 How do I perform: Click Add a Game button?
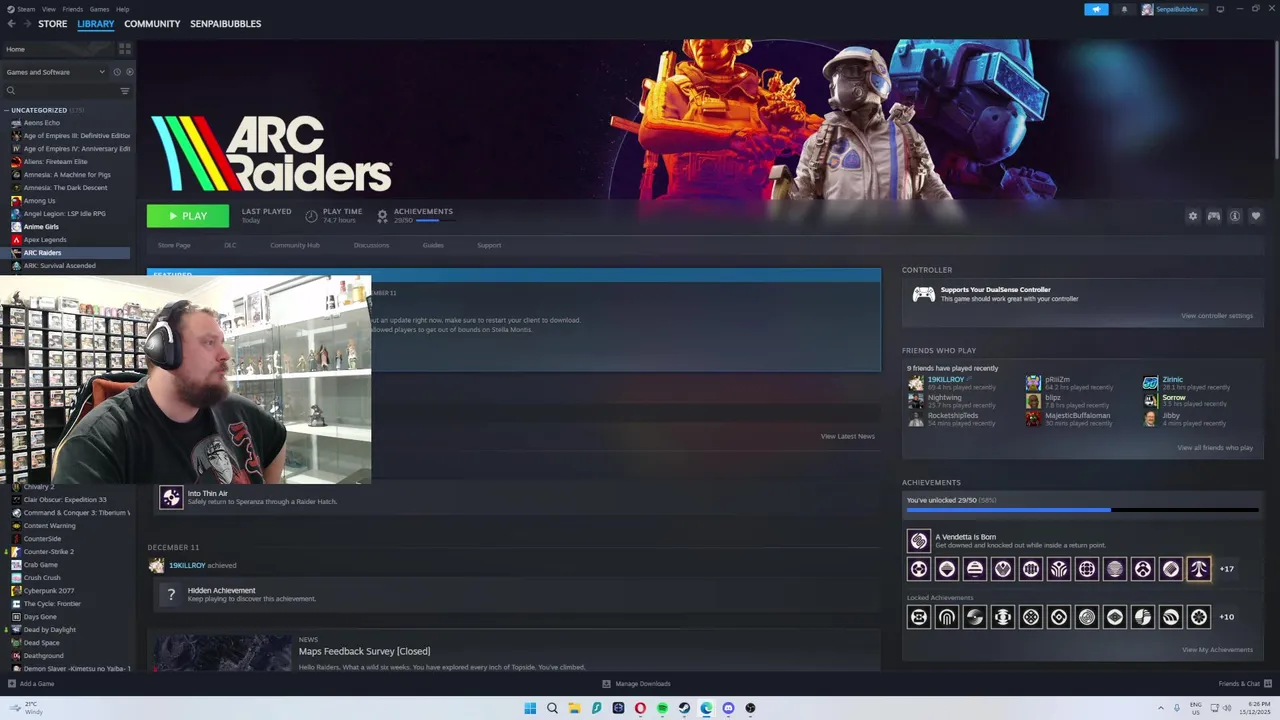[x=31, y=684]
